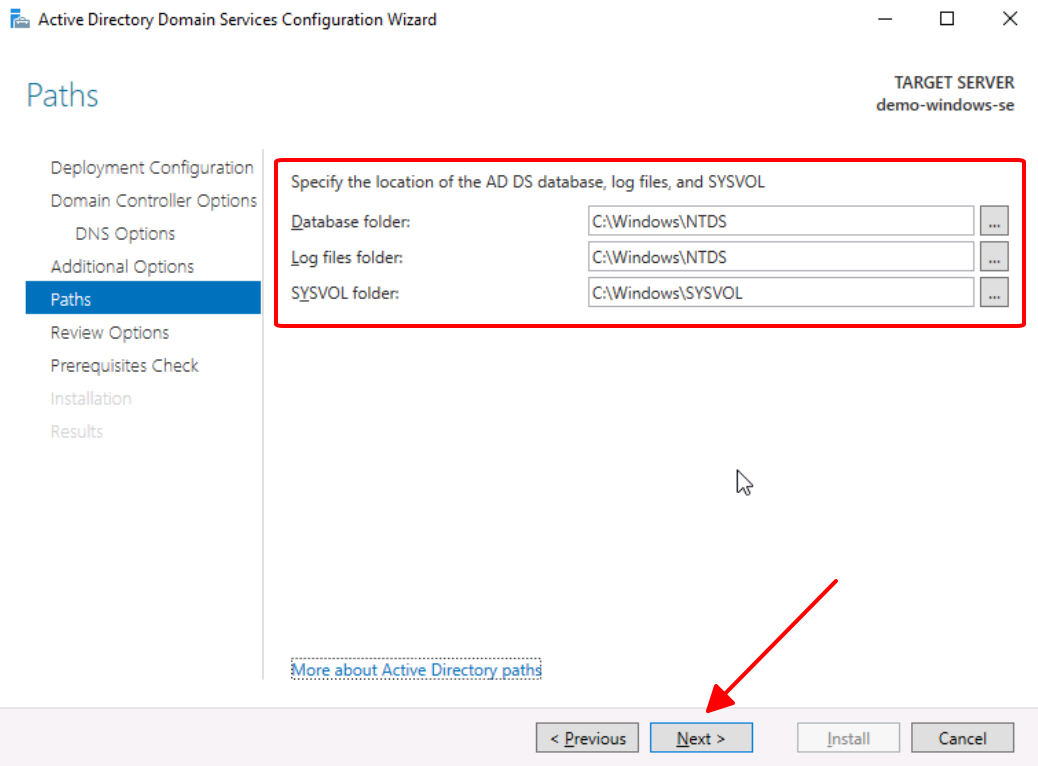Go back with the Previous button
The height and width of the screenshot is (766, 1038).
[587, 739]
